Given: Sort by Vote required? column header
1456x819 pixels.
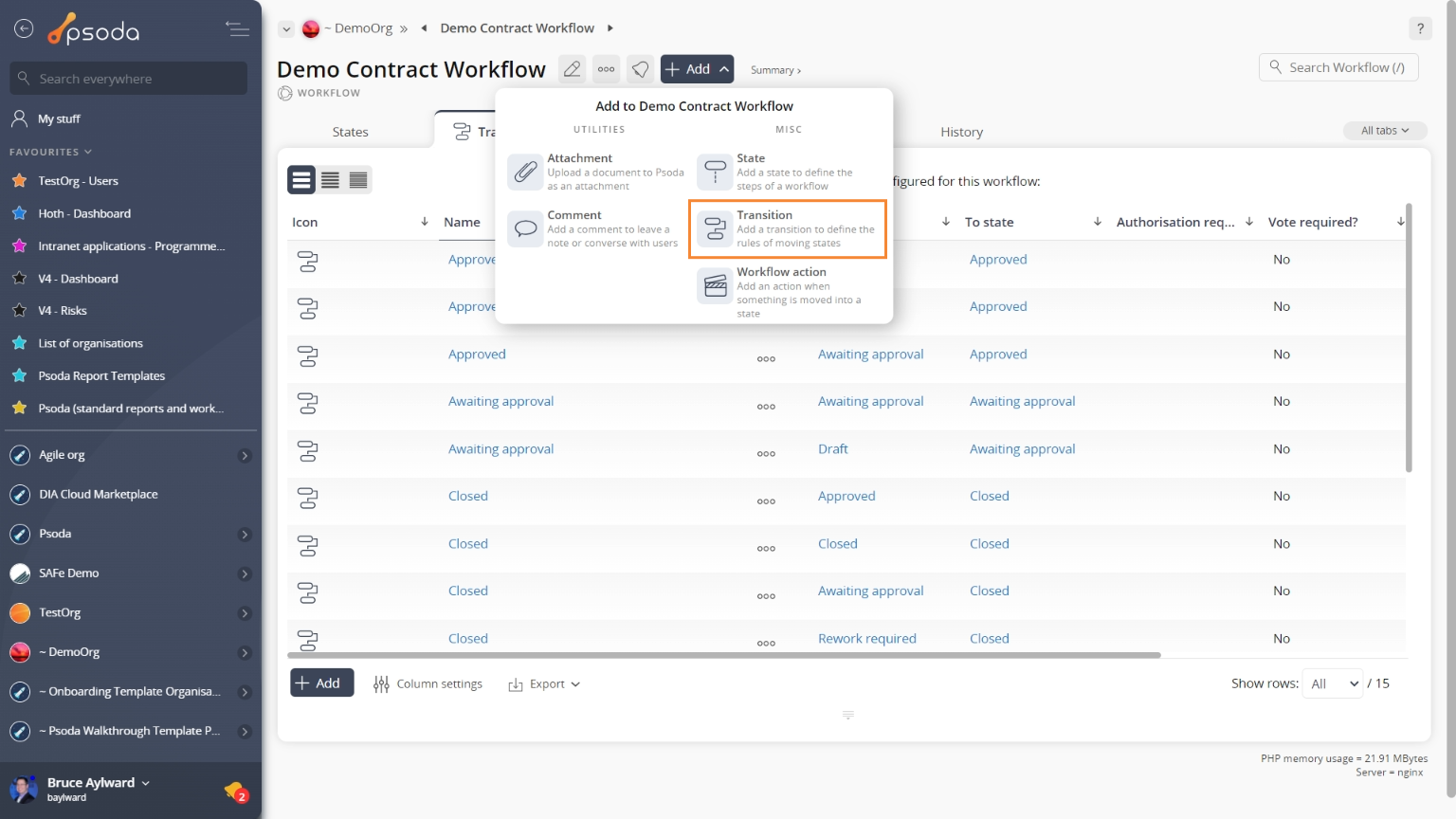Looking at the screenshot, I should pyautogui.click(x=1312, y=222).
